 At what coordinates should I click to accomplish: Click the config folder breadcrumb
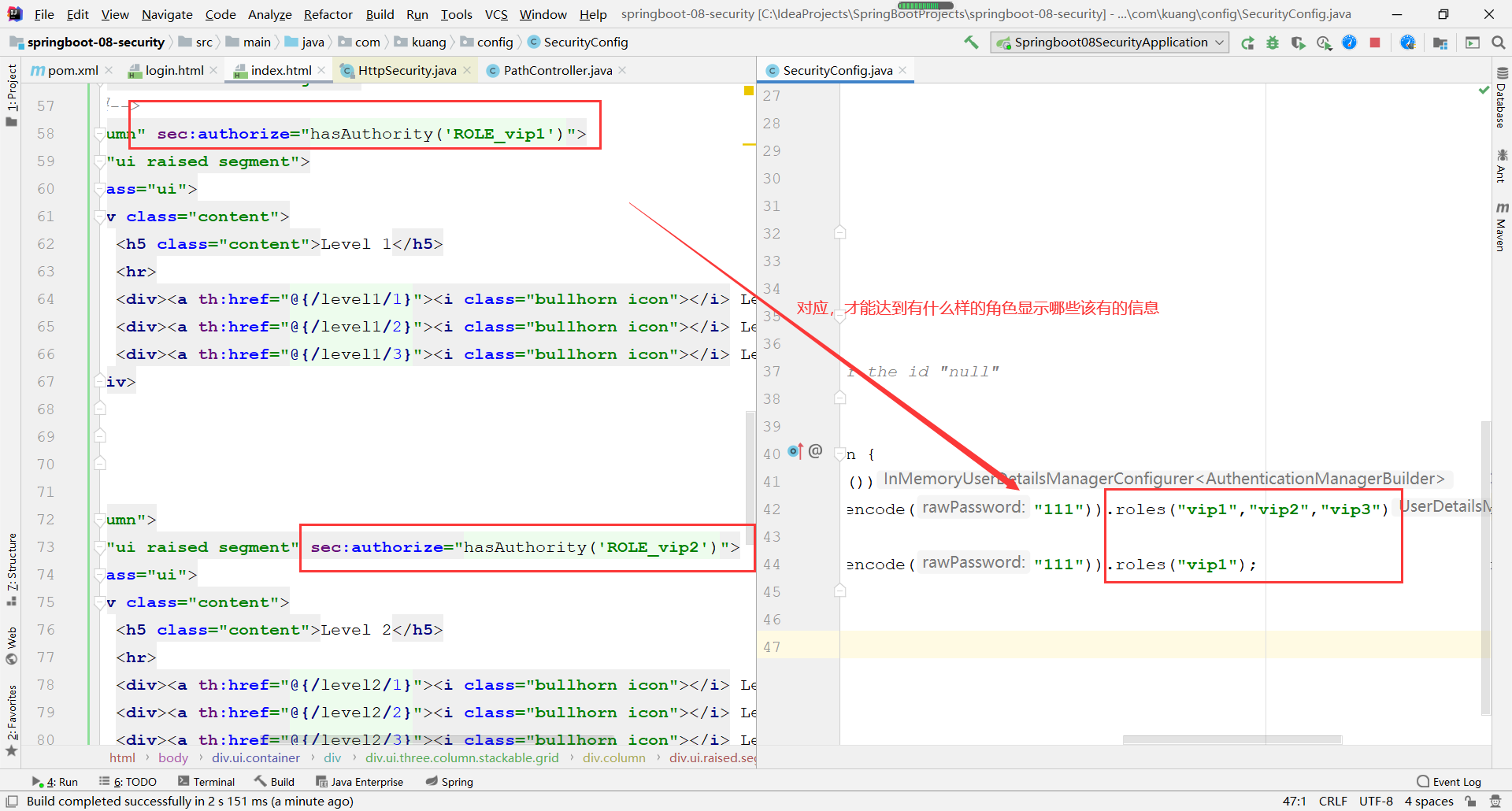tap(487, 43)
